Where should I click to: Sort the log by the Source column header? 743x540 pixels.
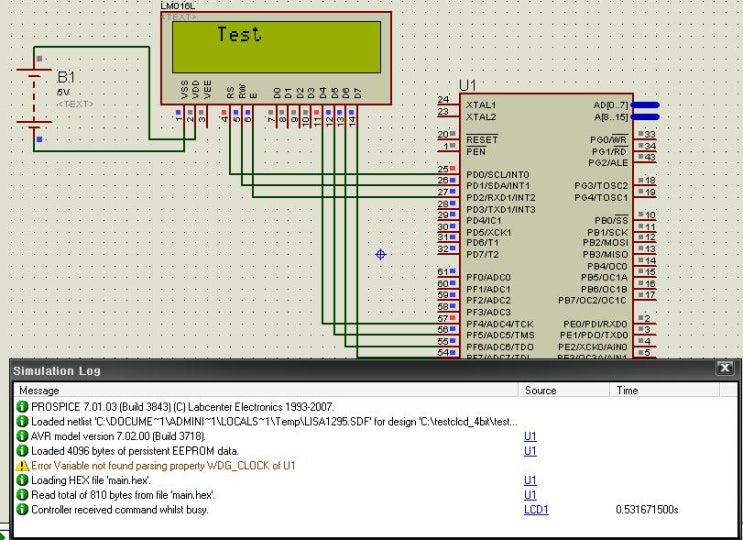[564, 390]
